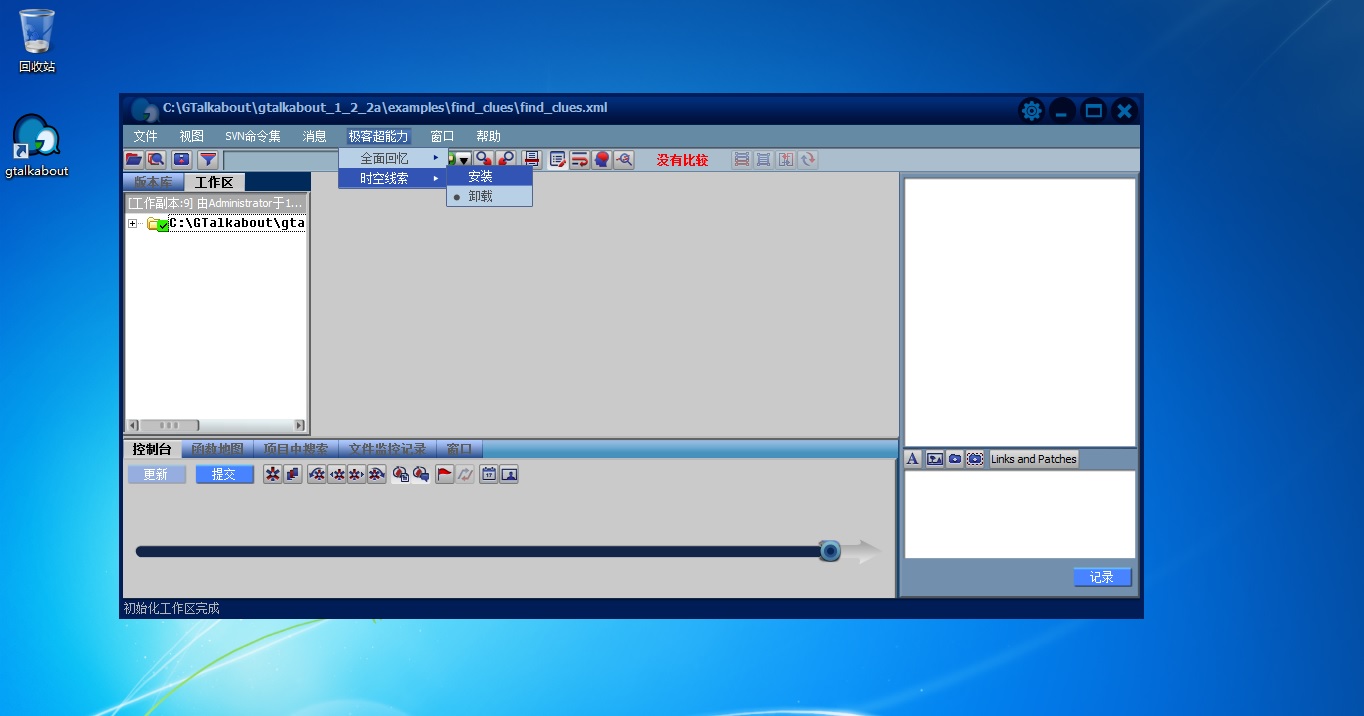Click the Links and Patches button

[1034, 459]
